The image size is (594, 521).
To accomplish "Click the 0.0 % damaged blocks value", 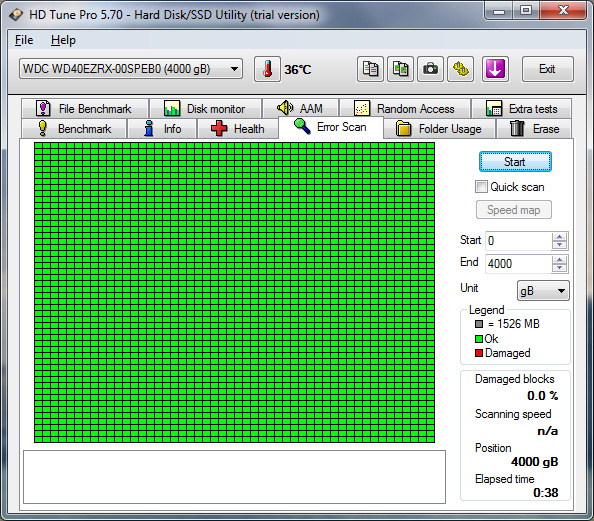I will tap(542, 396).
